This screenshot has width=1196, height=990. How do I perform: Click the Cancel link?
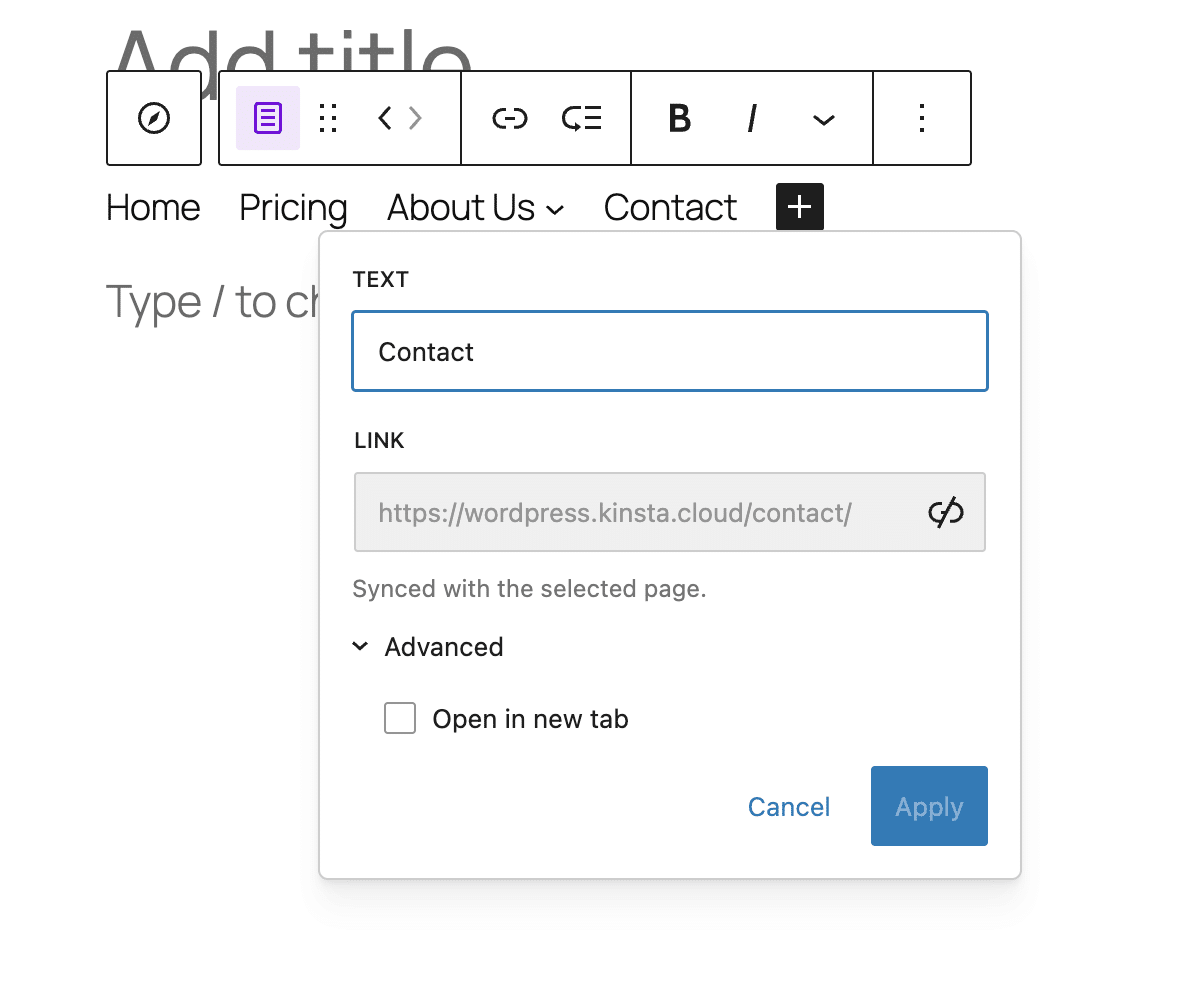789,806
